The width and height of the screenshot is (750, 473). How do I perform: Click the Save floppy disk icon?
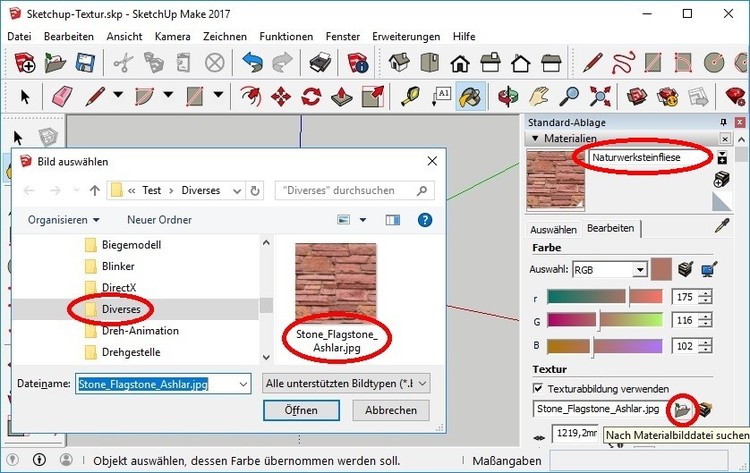tap(86, 63)
